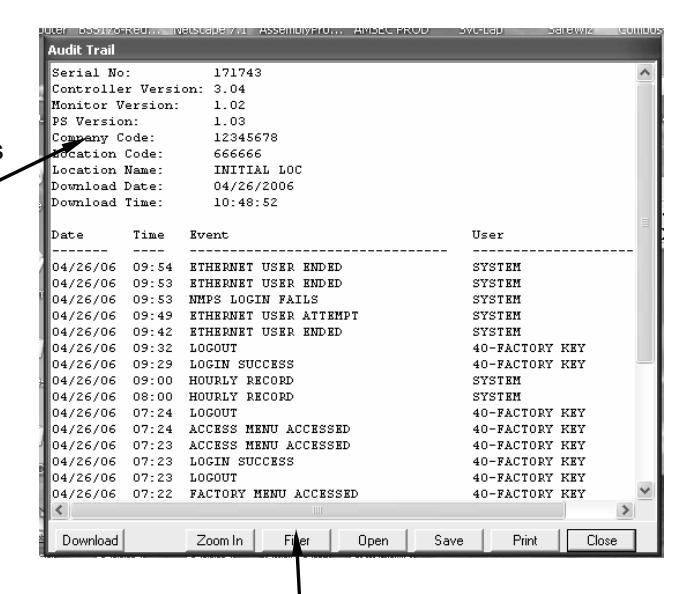Image resolution: width=691 pixels, height=594 pixels.
Task: Click Company Code value 12345678
Action: coord(246,137)
